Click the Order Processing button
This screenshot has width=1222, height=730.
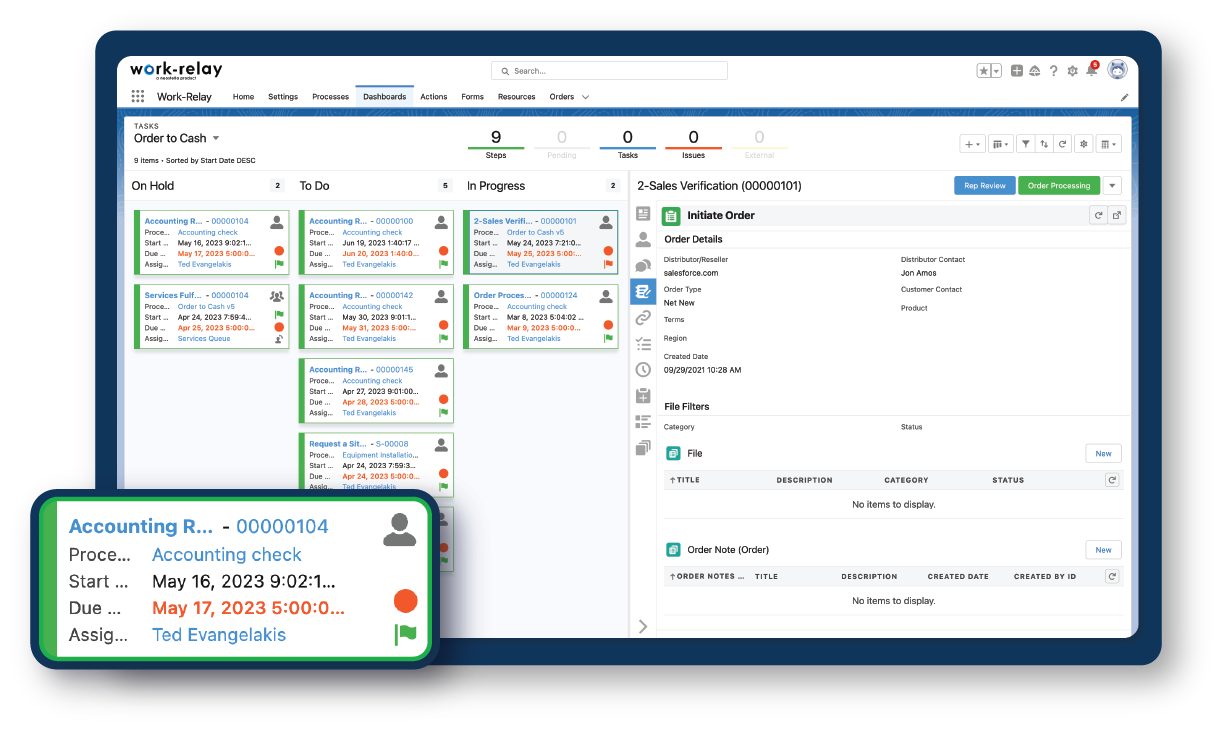click(1058, 185)
